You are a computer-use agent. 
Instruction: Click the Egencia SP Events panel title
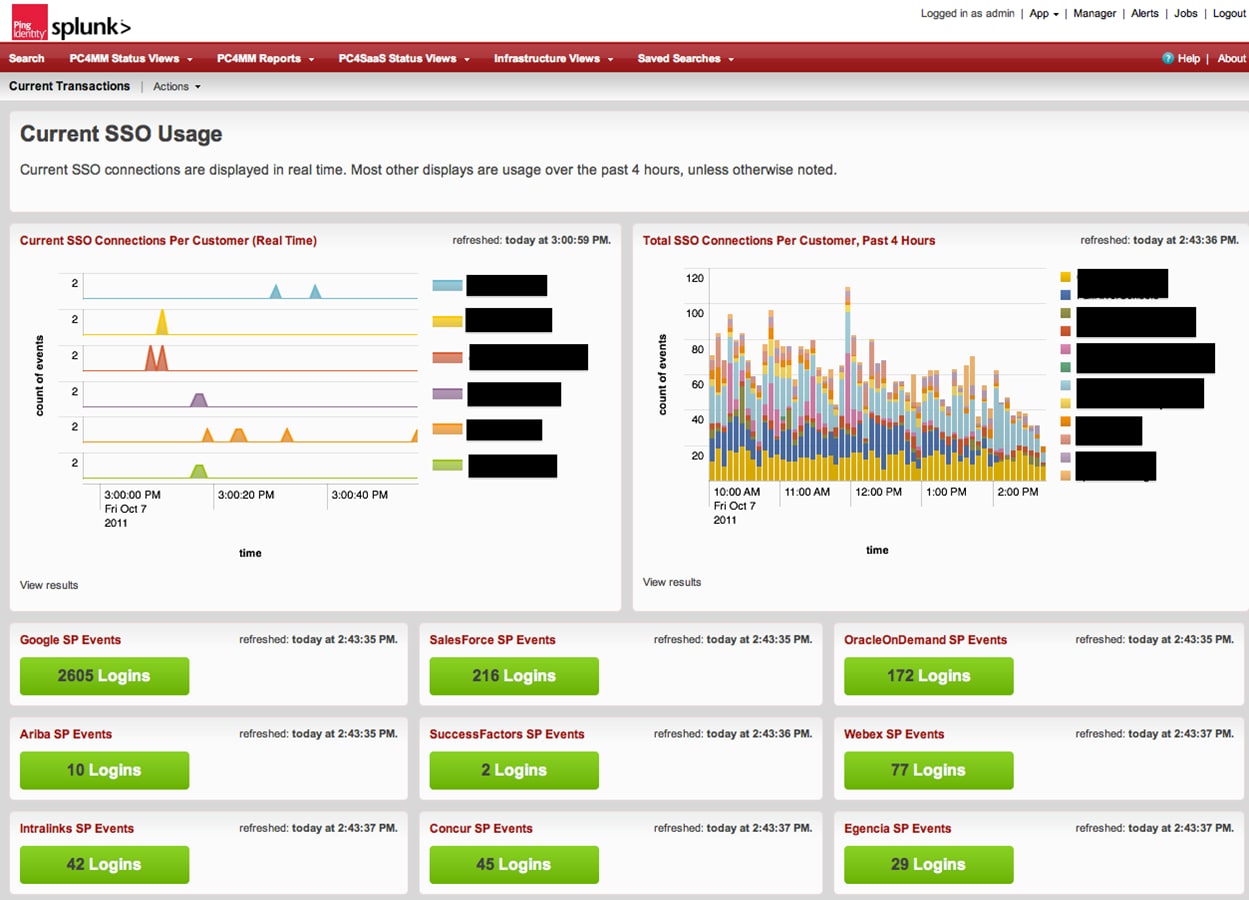897,828
